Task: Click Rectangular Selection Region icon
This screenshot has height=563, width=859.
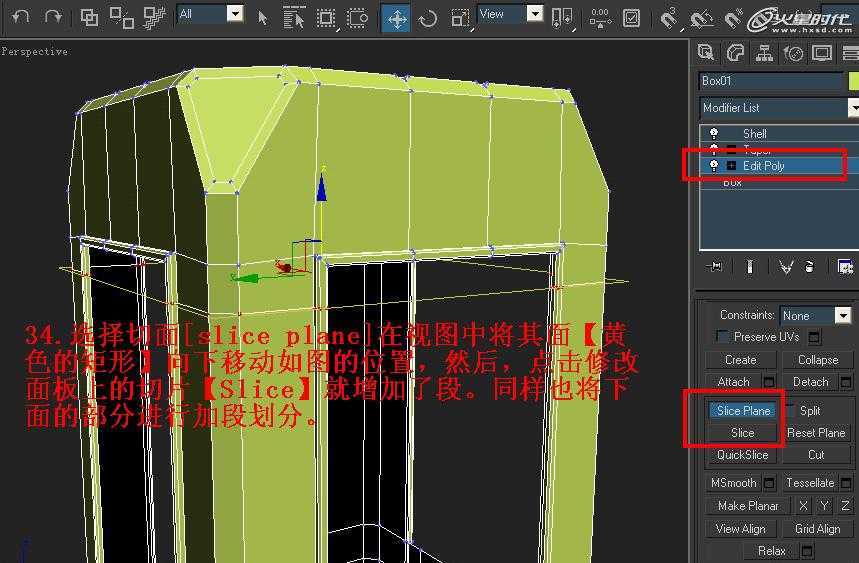Action: tap(327, 18)
